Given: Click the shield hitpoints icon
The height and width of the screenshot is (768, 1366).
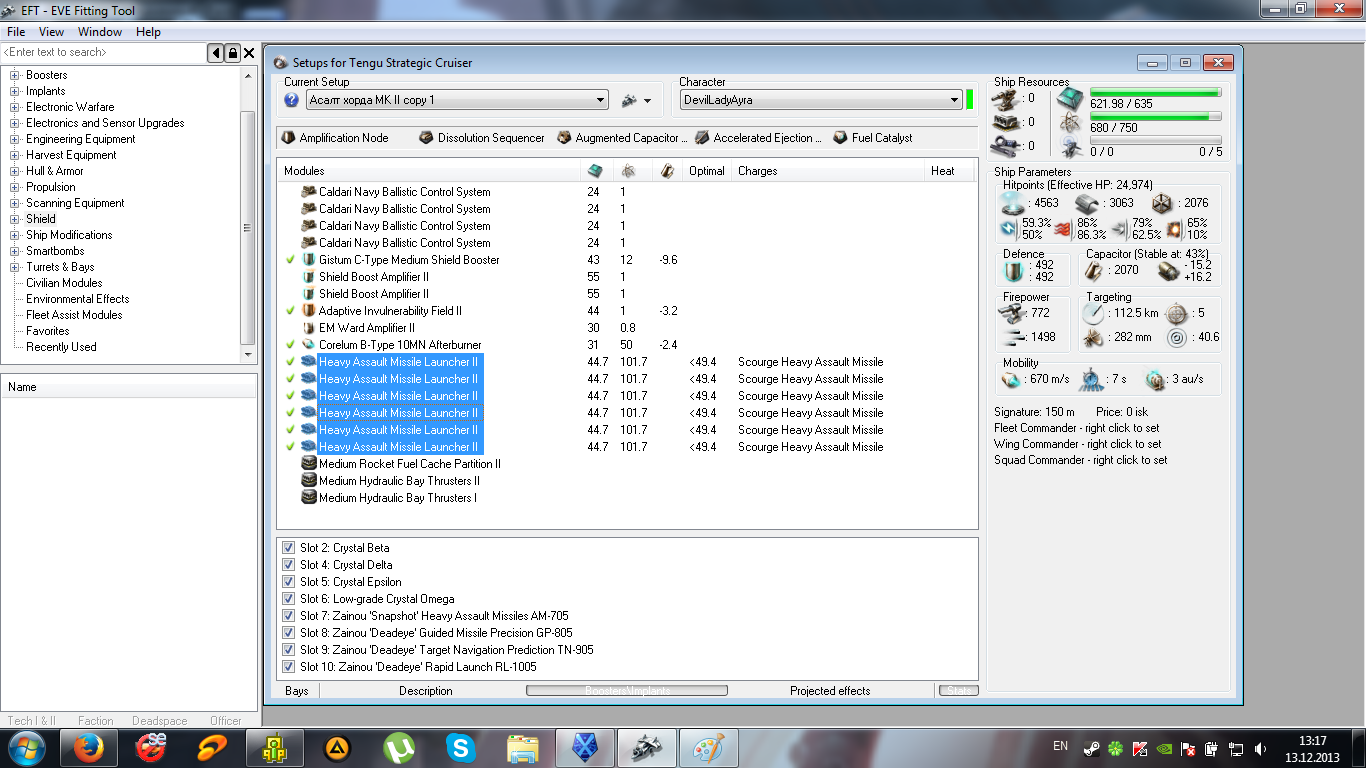Looking at the screenshot, I should 1015,203.
